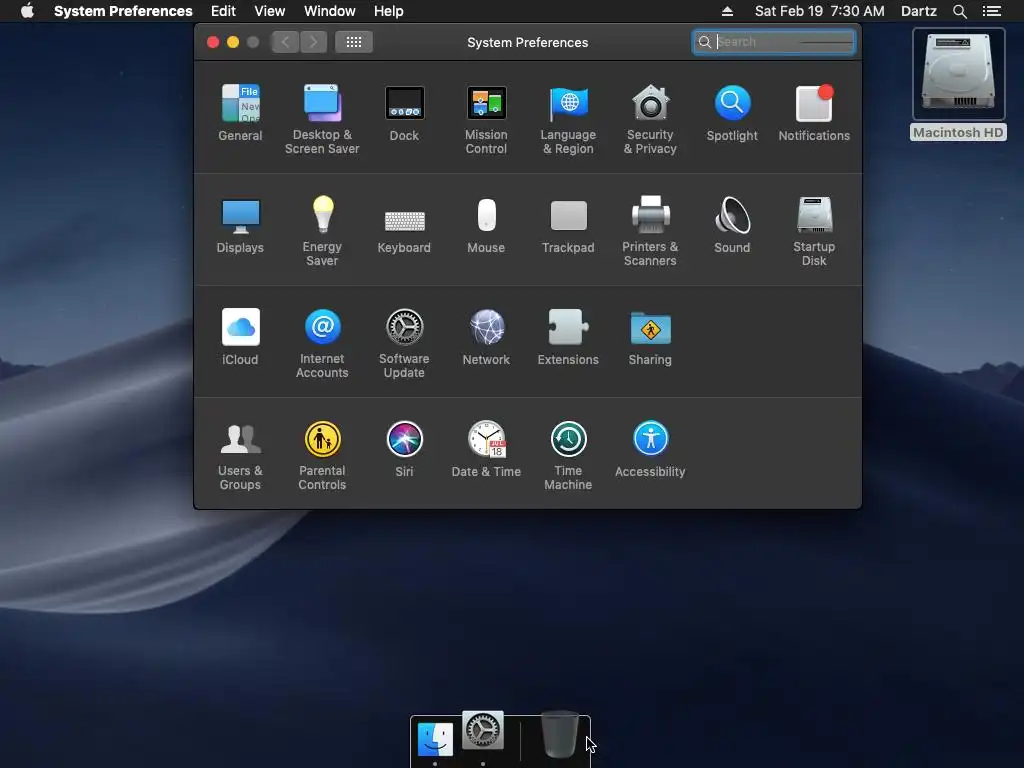The image size is (1024, 768).
Task: Open Network preferences
Action: point(486,337)
